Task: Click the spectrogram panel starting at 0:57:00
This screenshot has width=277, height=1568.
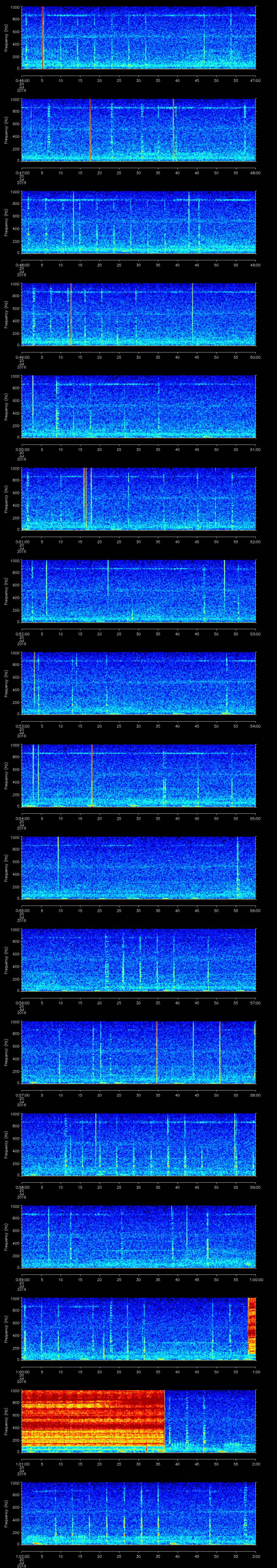Action: click(x=139, y=1052)
